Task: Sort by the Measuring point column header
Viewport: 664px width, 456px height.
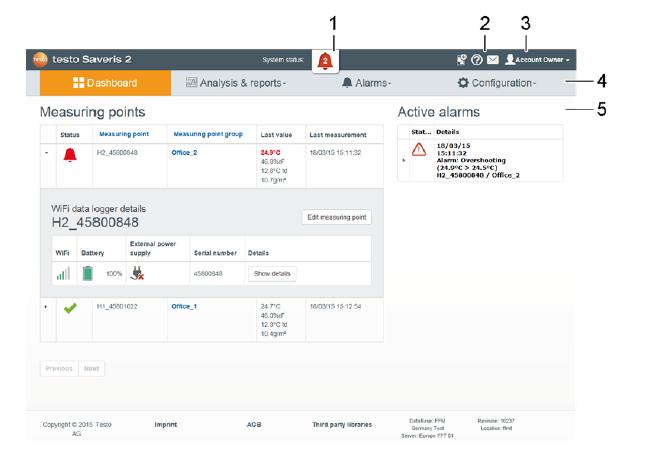Action: (124, 134)
